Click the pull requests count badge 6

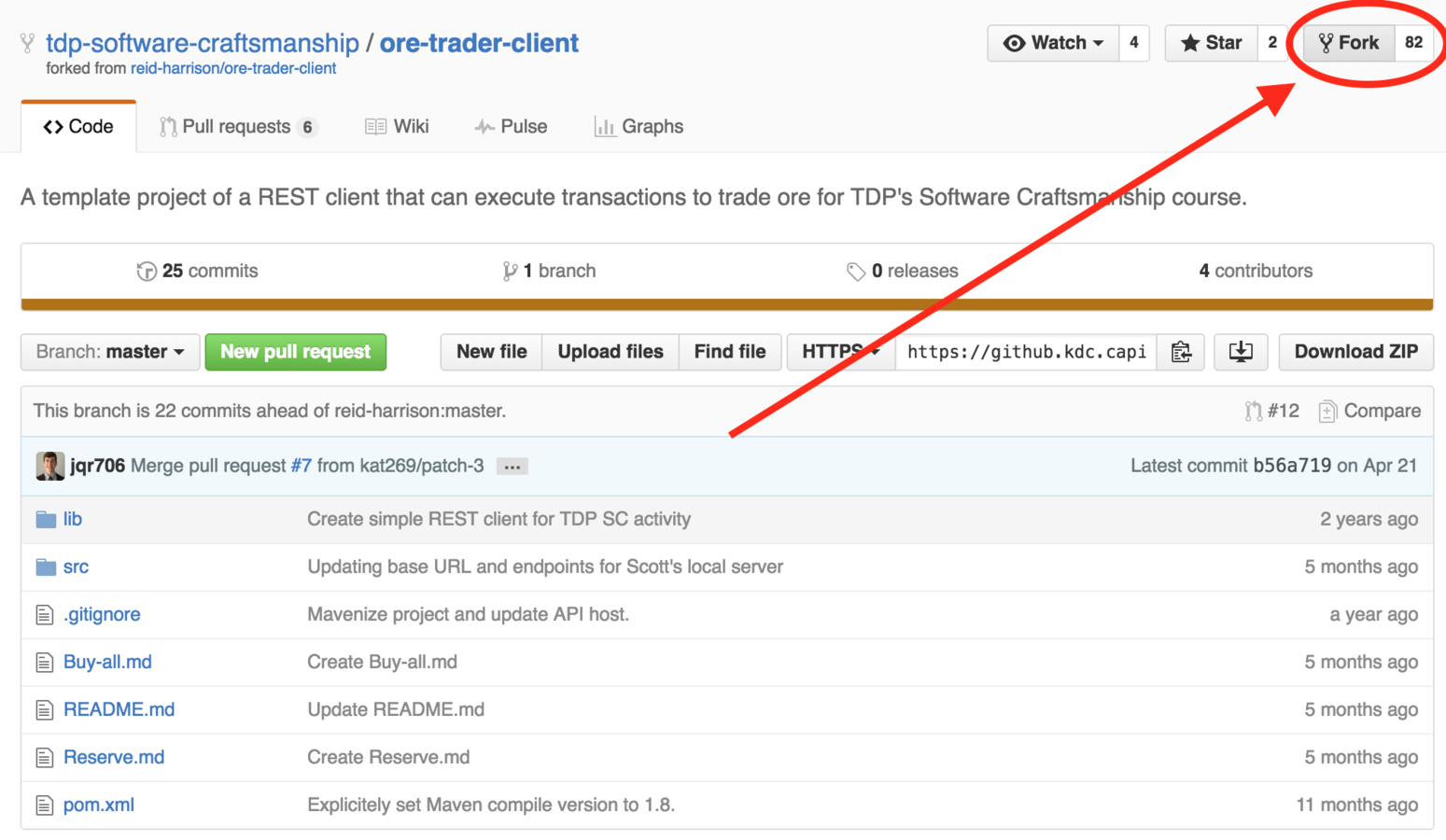click(307, 127)
